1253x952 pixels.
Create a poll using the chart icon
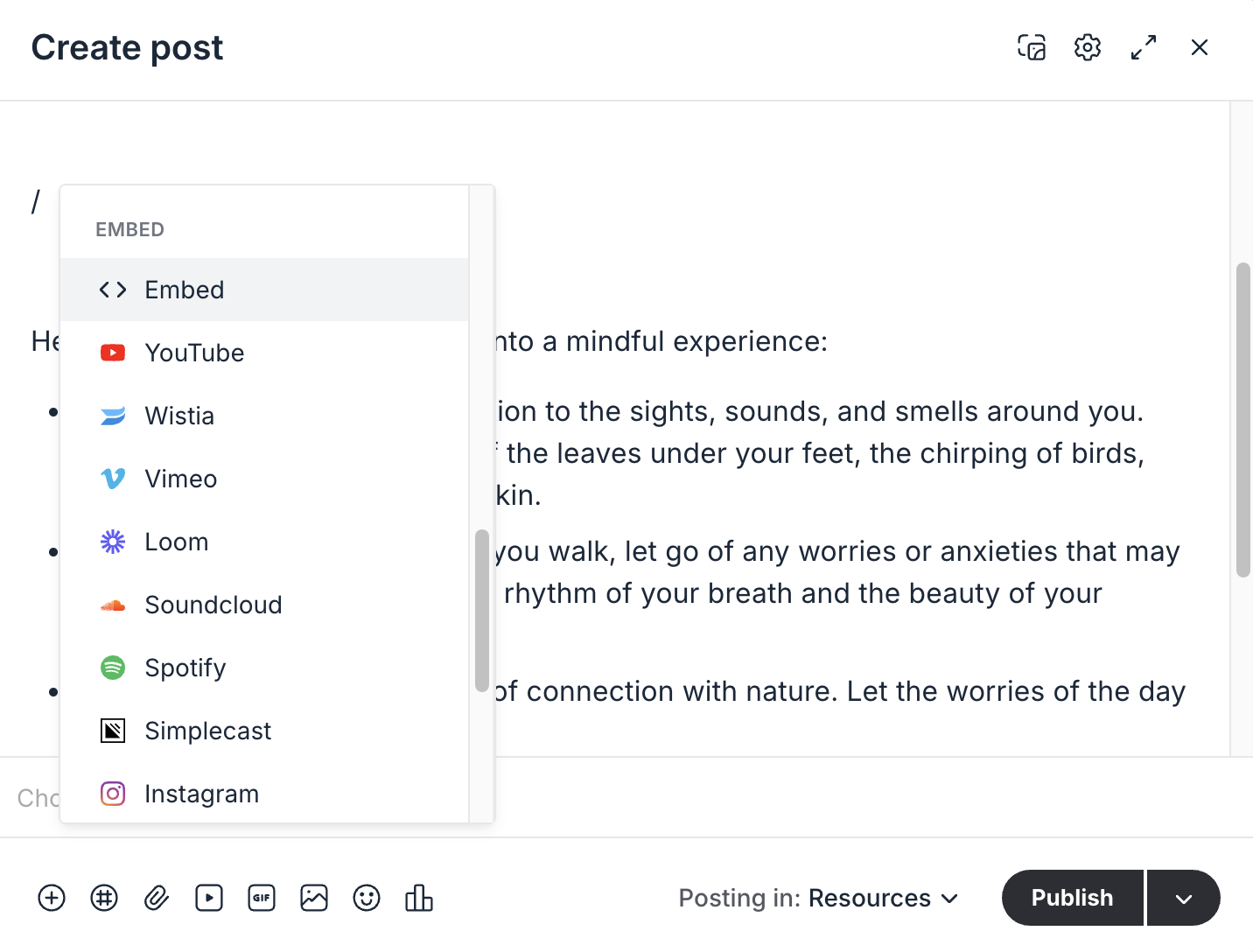419,898
